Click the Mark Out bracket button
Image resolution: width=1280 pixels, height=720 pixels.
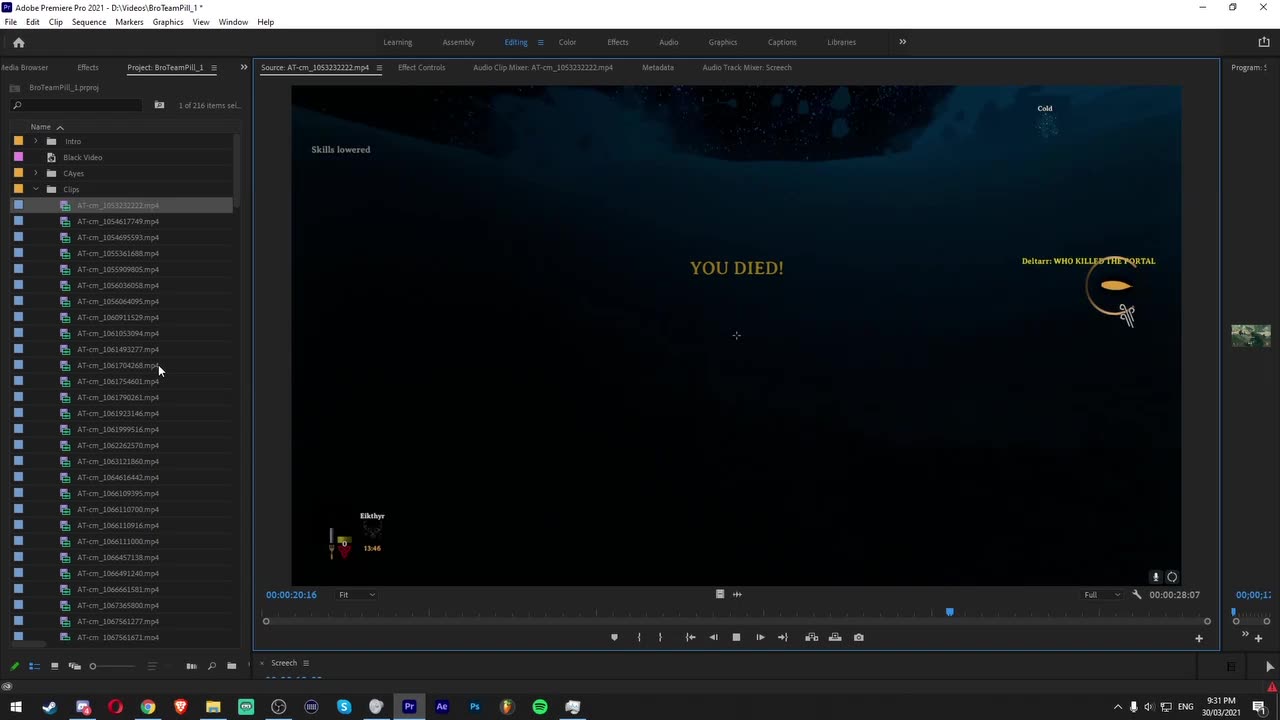pos(660,637)
